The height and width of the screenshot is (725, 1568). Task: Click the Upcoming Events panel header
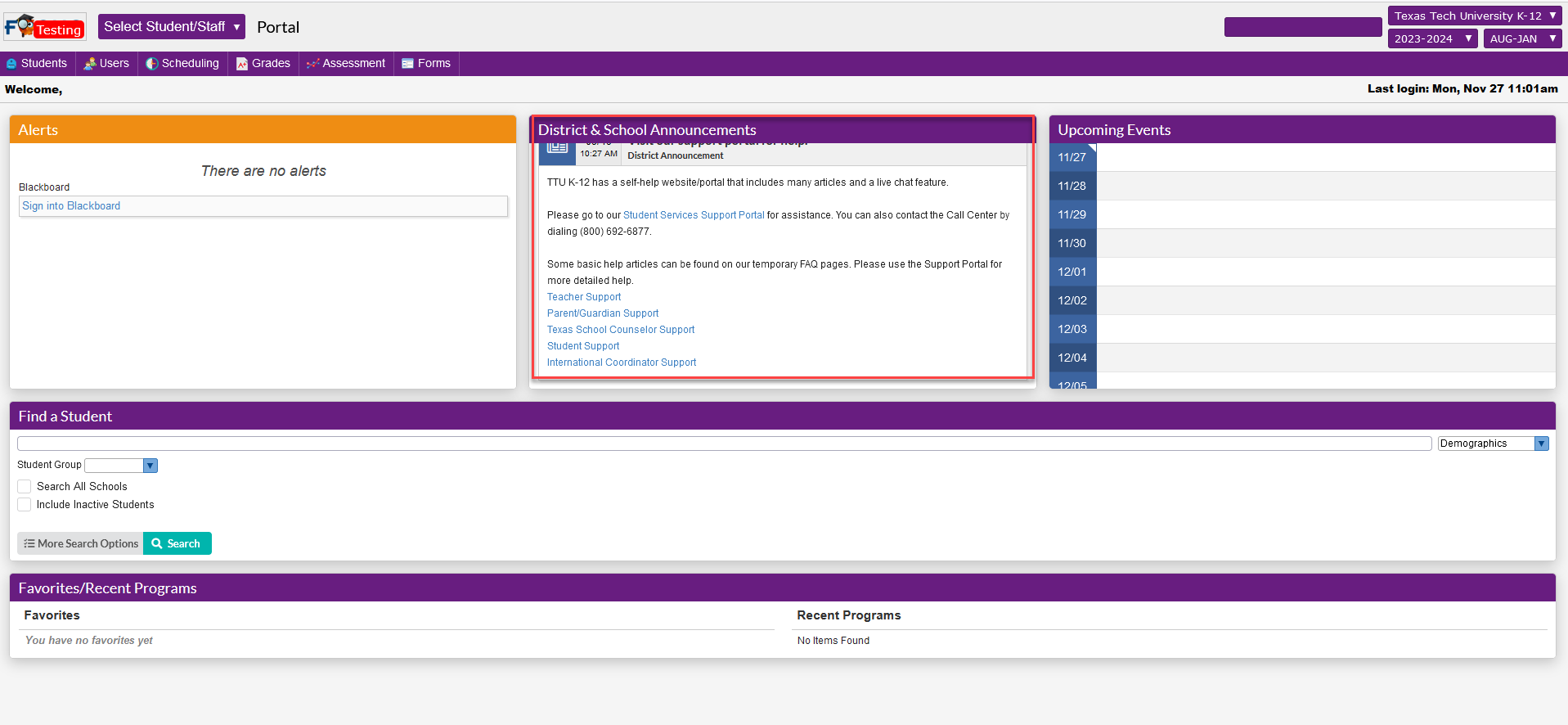pos(1302,129)
